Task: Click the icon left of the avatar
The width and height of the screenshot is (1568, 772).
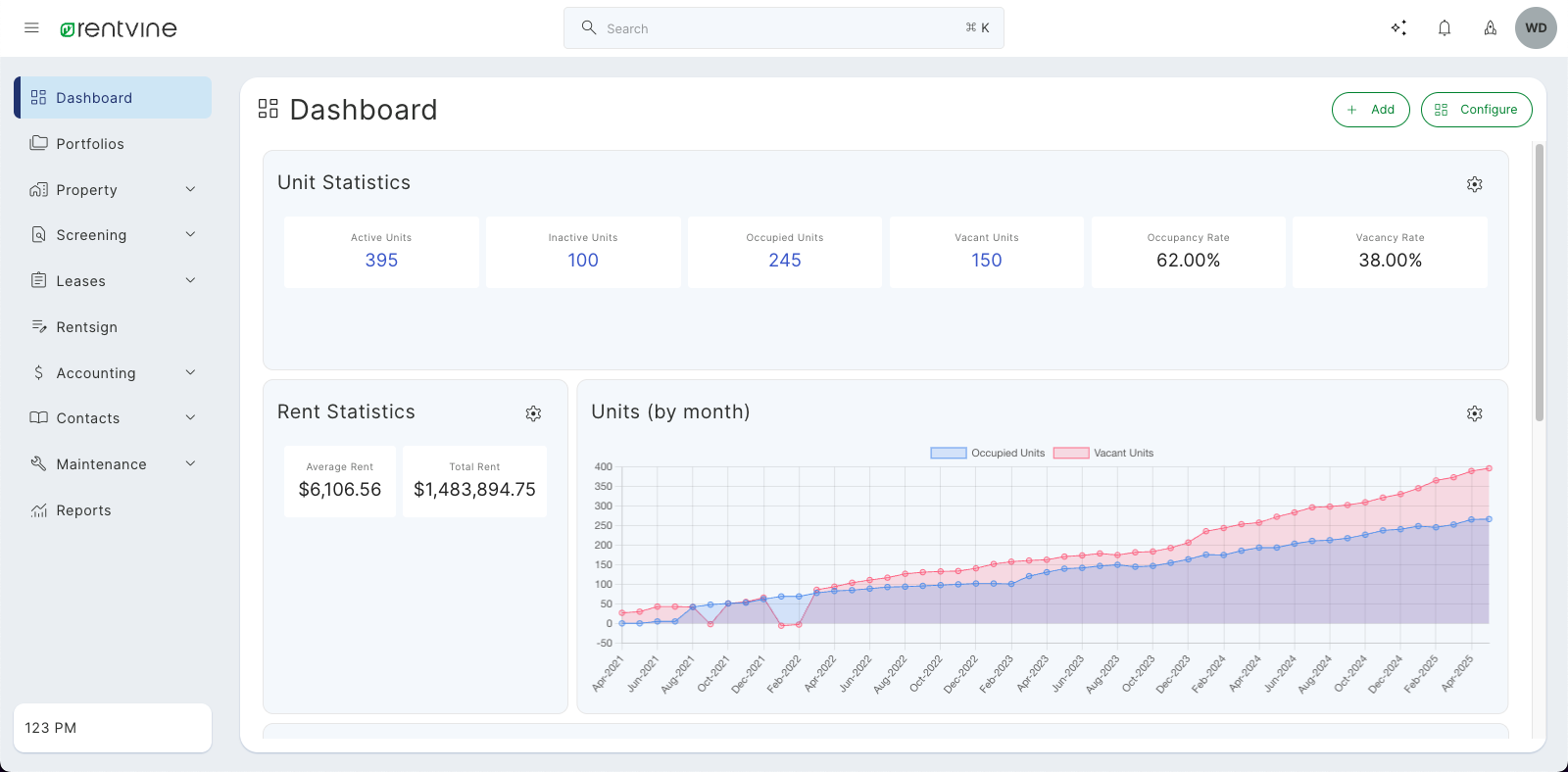Action: 1490,28
